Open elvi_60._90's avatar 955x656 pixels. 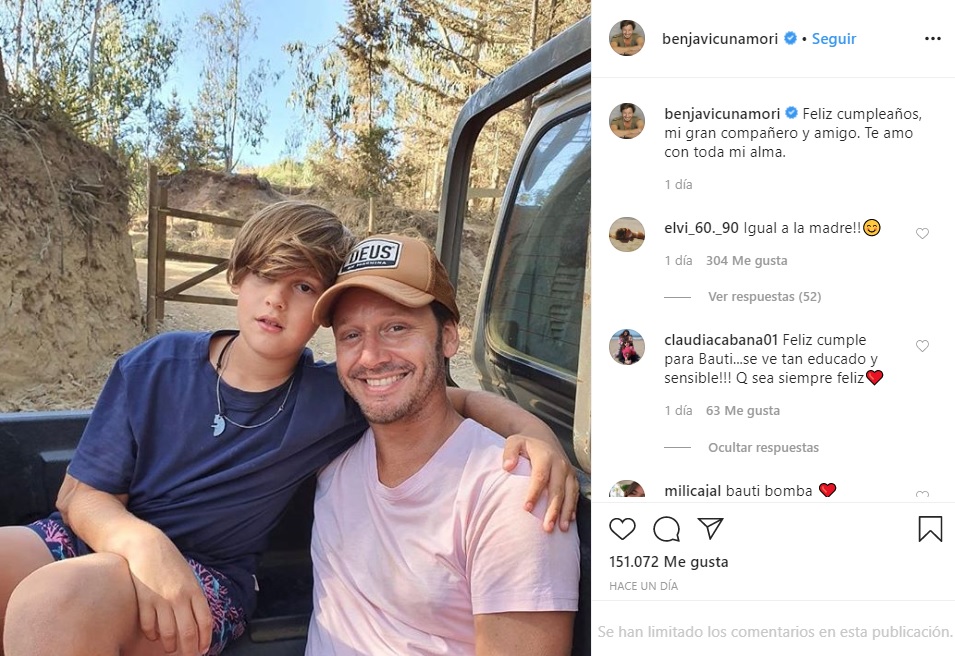coord(627,234)
